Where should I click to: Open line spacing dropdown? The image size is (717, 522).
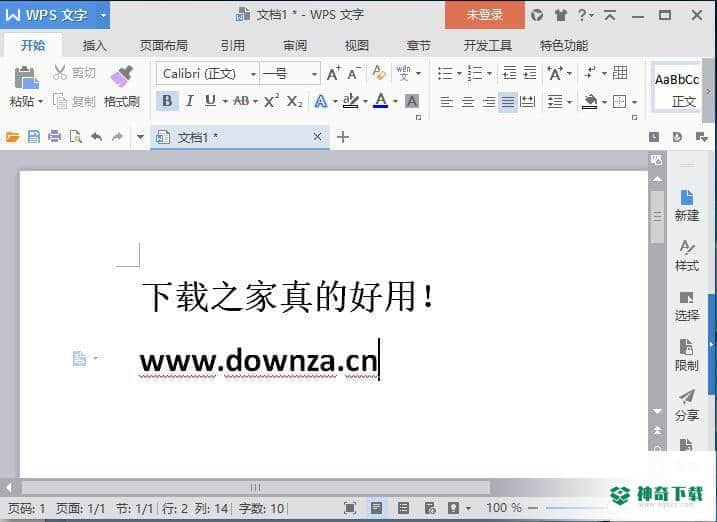pyautogui.click(x=569, y=102)
